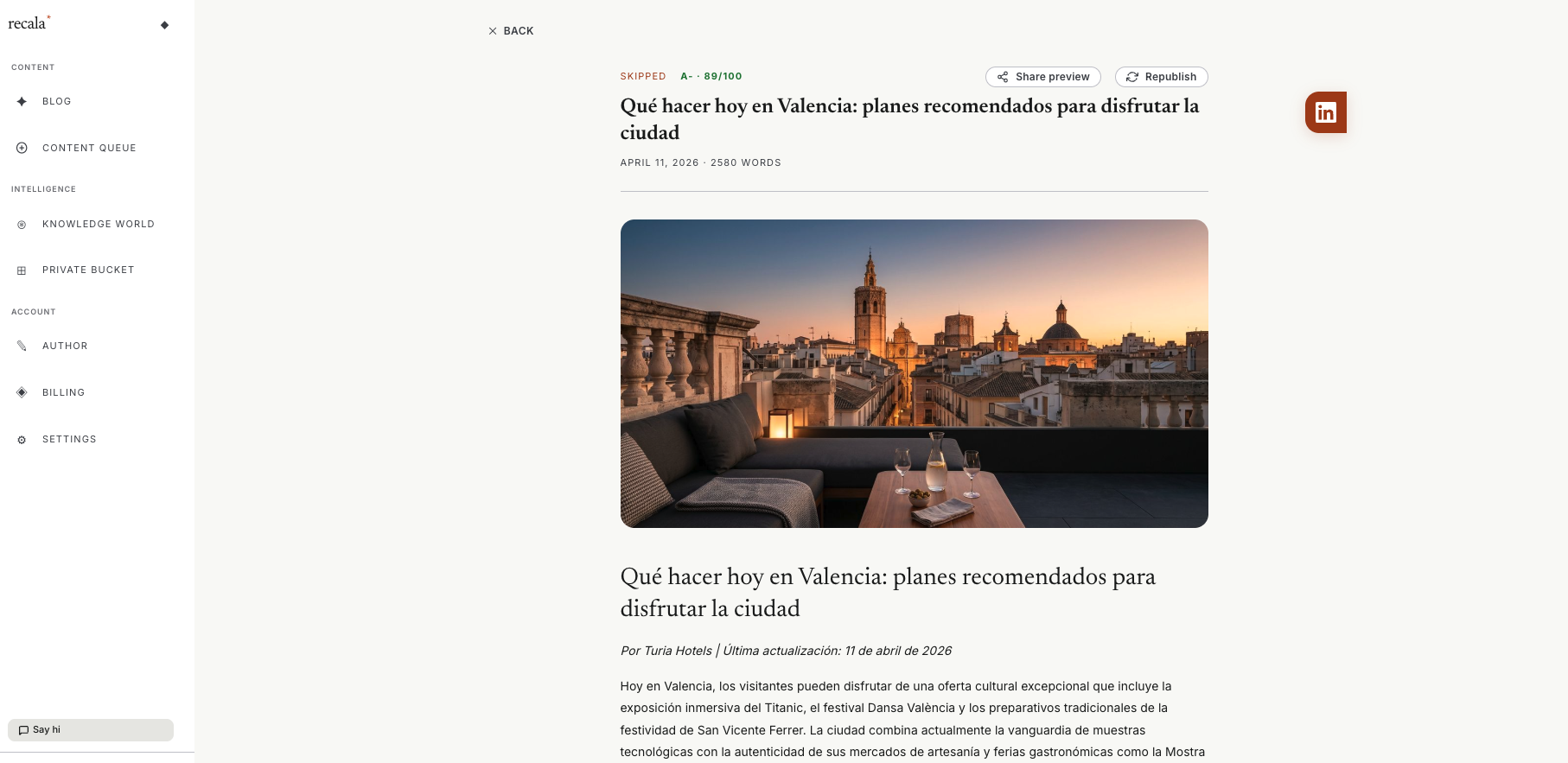The height and width of the screenshot is (763, 1568).
Task: Click the recala logo
Action: (29, 23)
